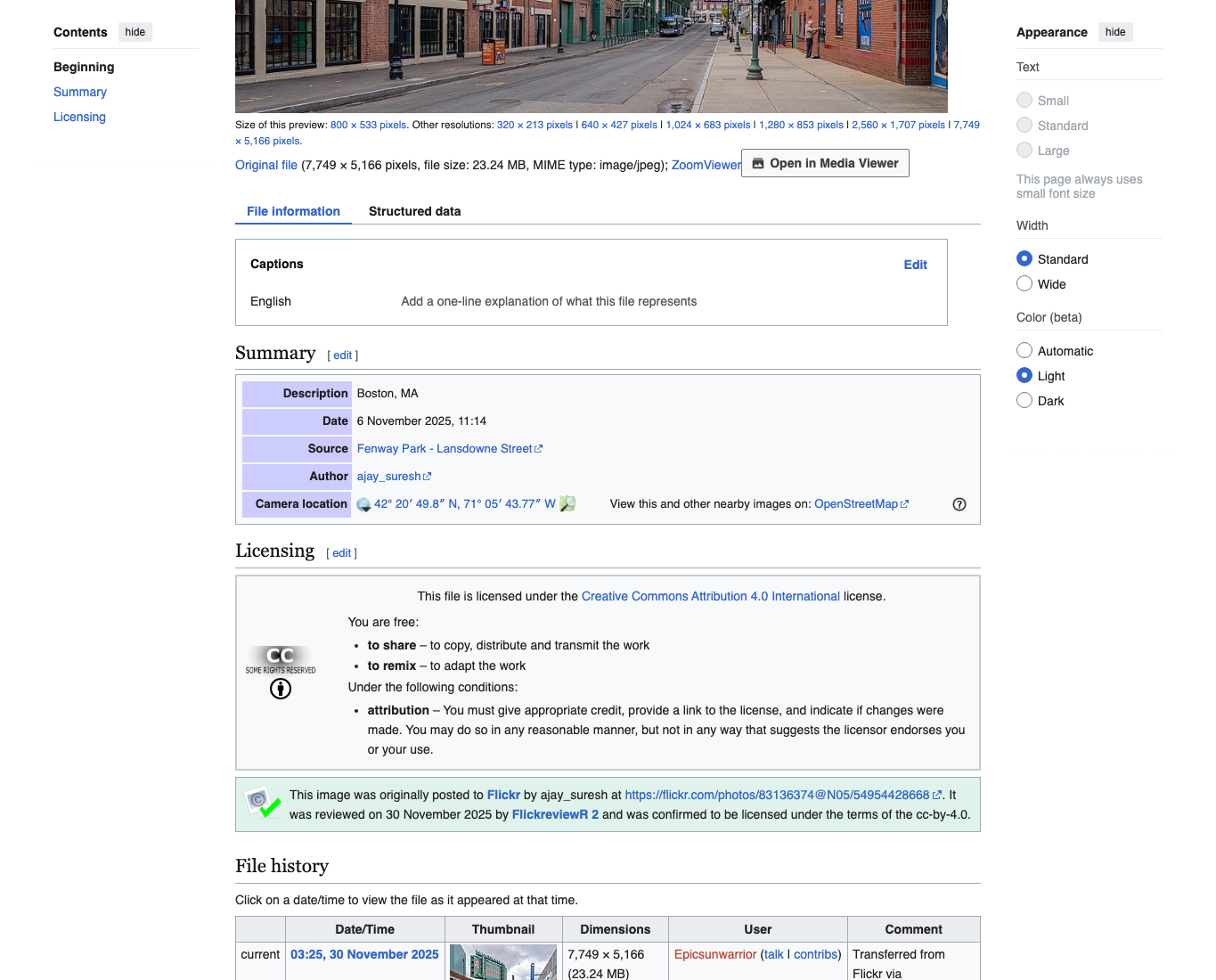This screenshot has width=1216, height=980.
Task: Open the file history thumbnail image
Action: coord(503,962)
